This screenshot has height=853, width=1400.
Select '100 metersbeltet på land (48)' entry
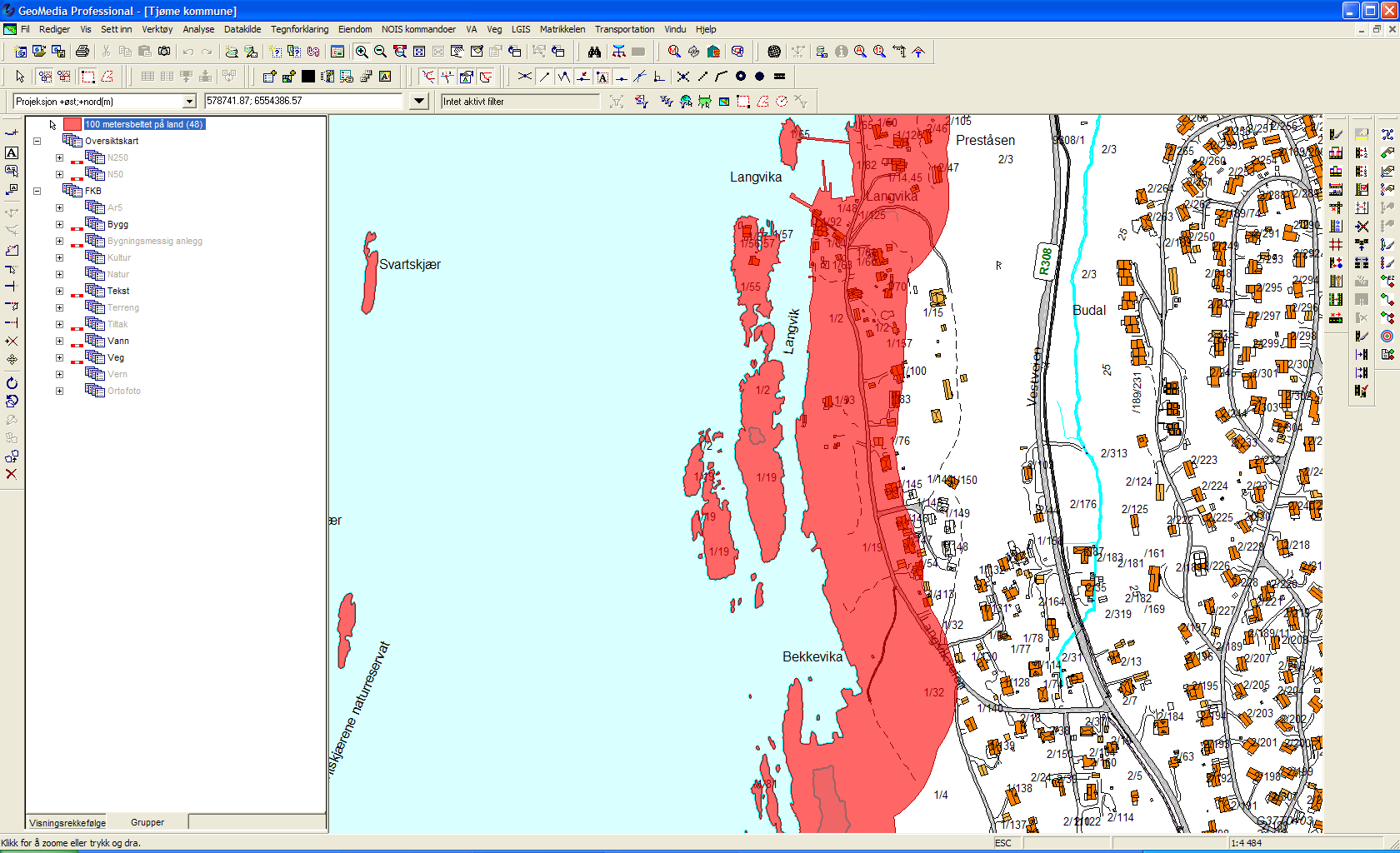(144, 124)
